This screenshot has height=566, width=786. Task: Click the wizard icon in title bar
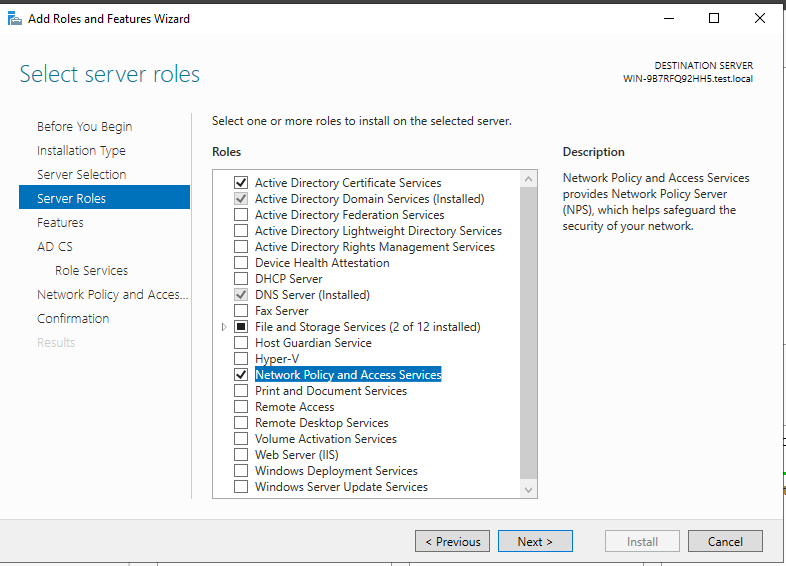15,19
